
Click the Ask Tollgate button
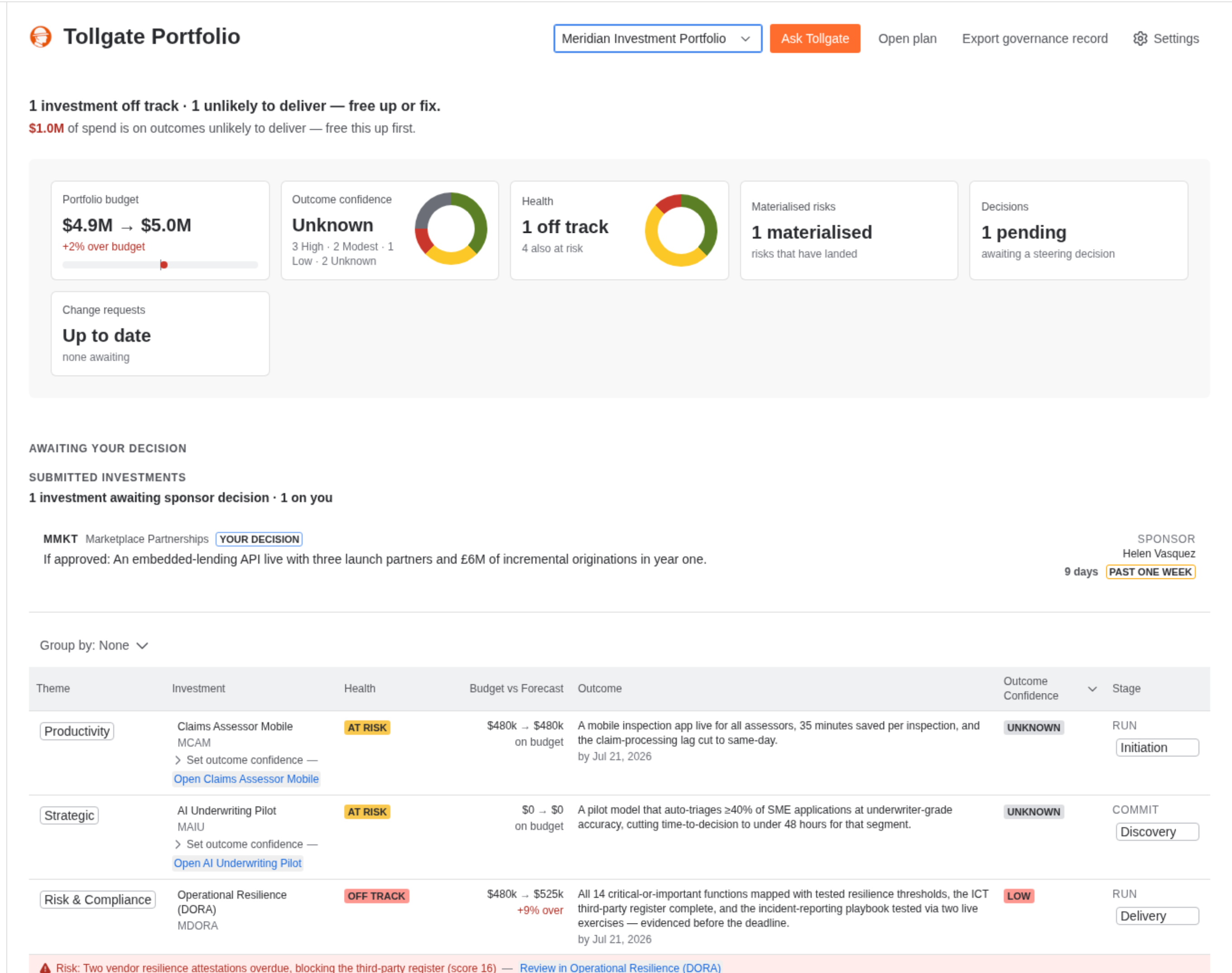[x=815, y=39]
